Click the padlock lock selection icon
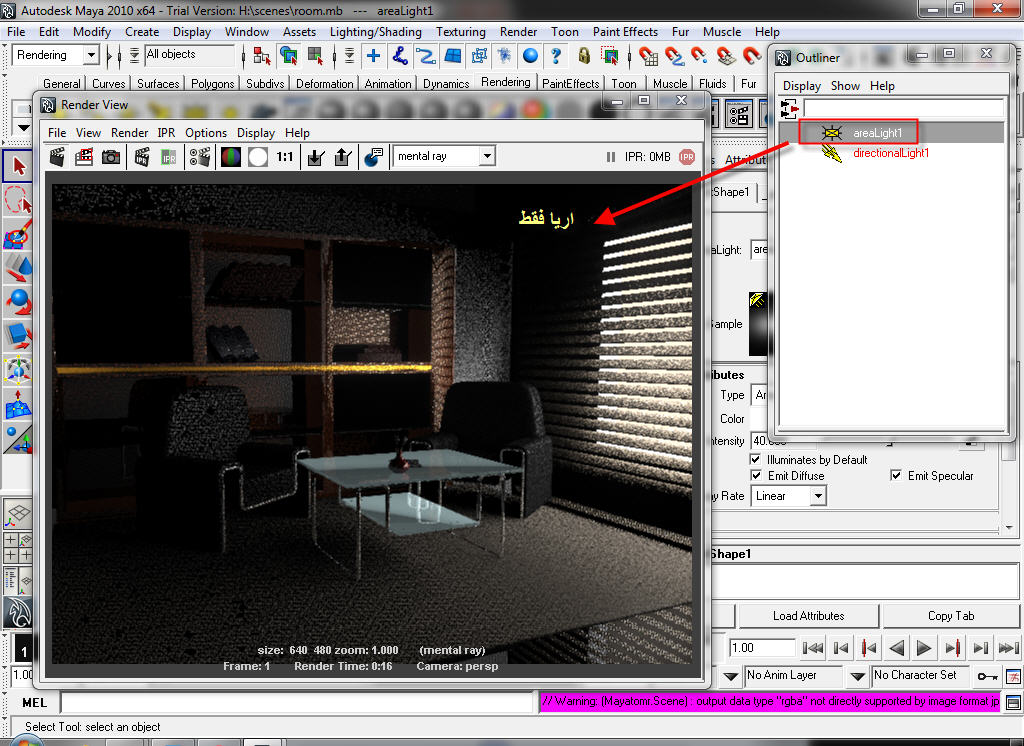This screenshot has width=1024, height=746. coord(584,56)
